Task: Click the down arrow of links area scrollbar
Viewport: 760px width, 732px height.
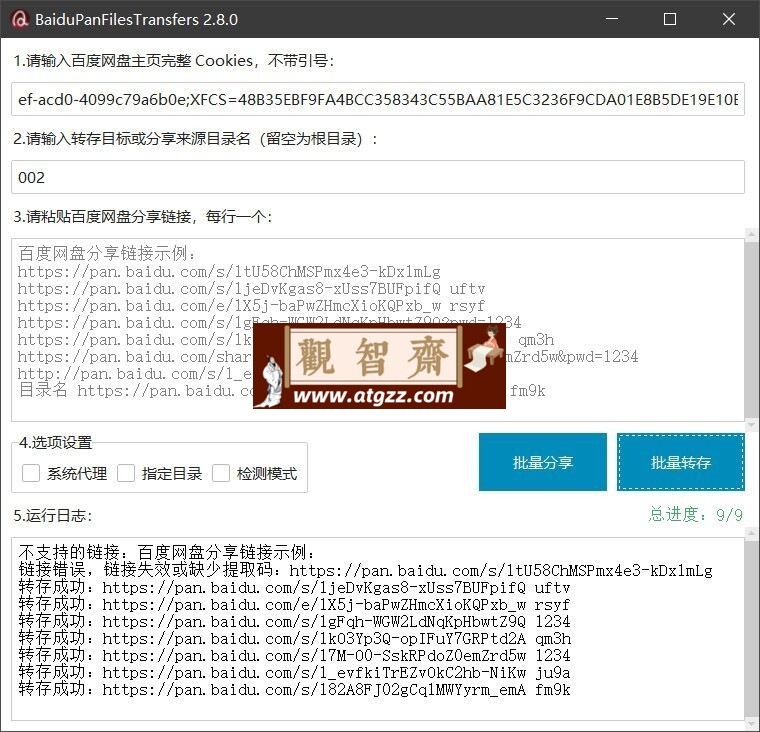Action: click(752, 425)
